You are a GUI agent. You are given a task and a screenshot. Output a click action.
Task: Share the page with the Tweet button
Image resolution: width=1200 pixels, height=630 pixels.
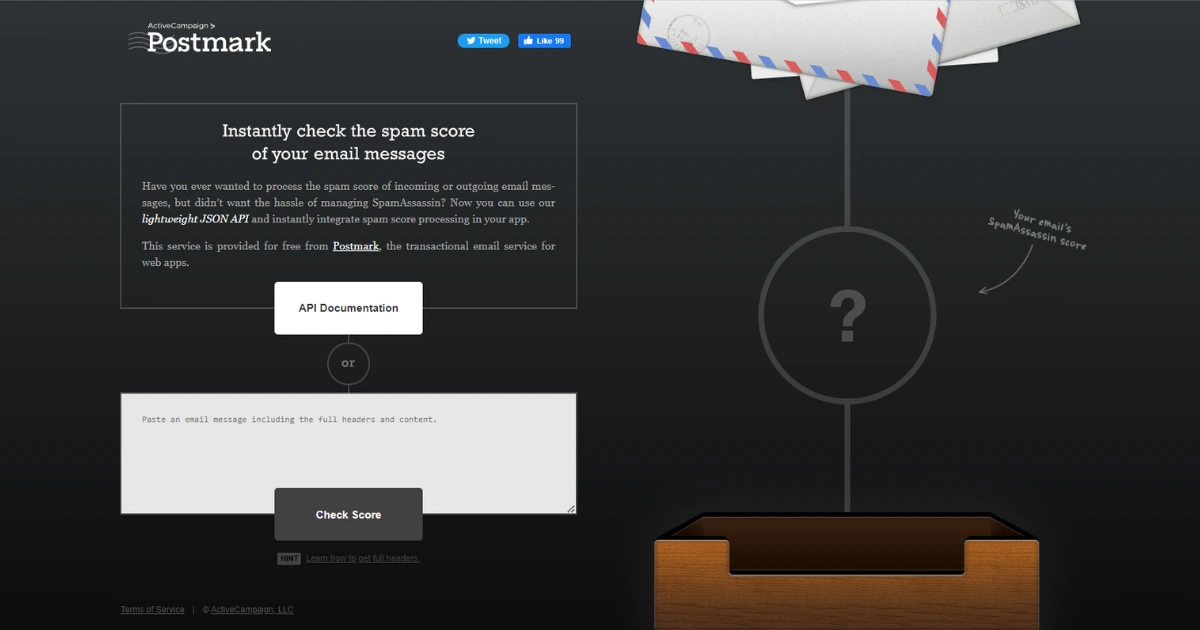click(x=484, y=41)
